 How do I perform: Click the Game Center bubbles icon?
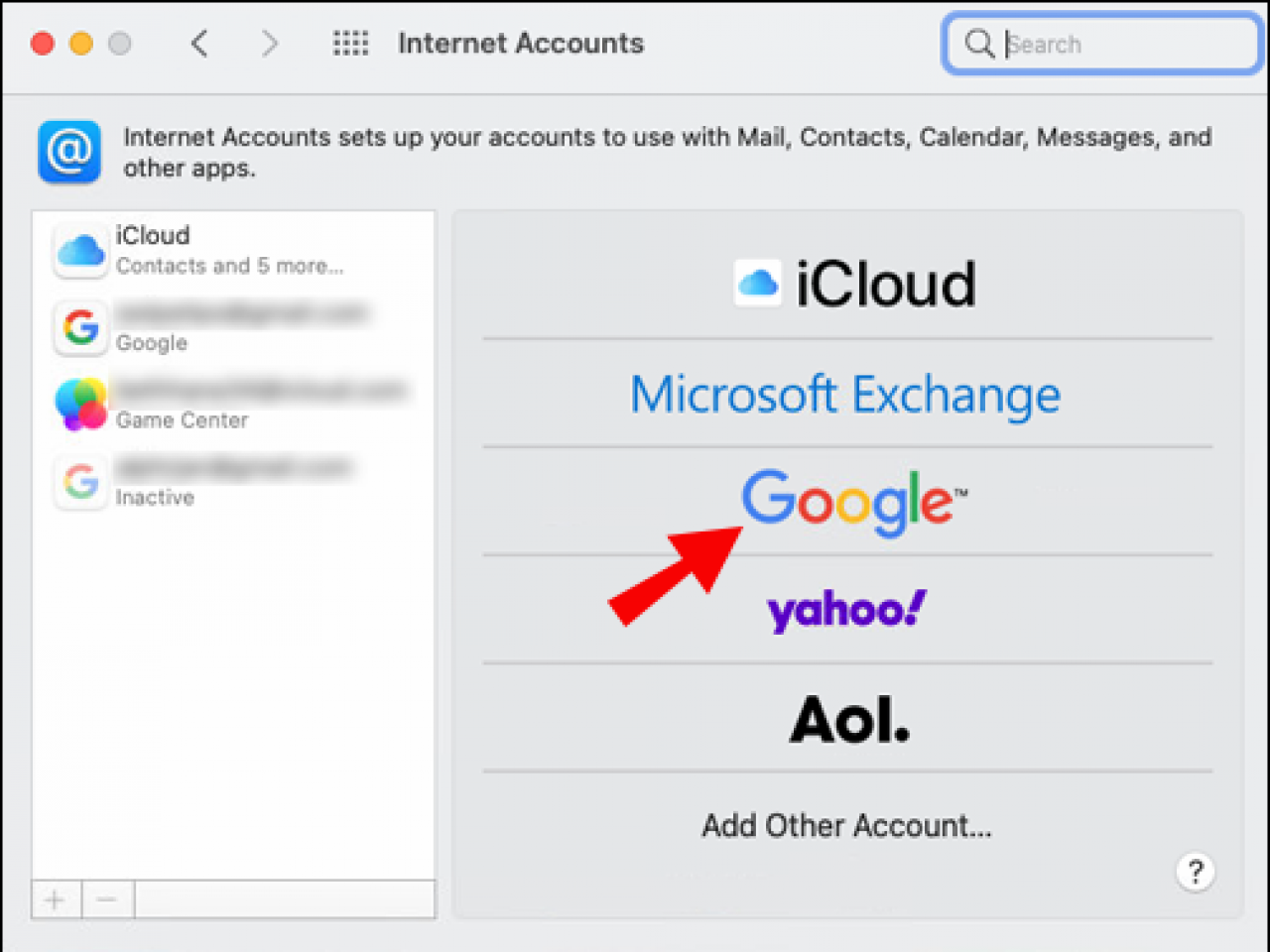click(80, 405)
